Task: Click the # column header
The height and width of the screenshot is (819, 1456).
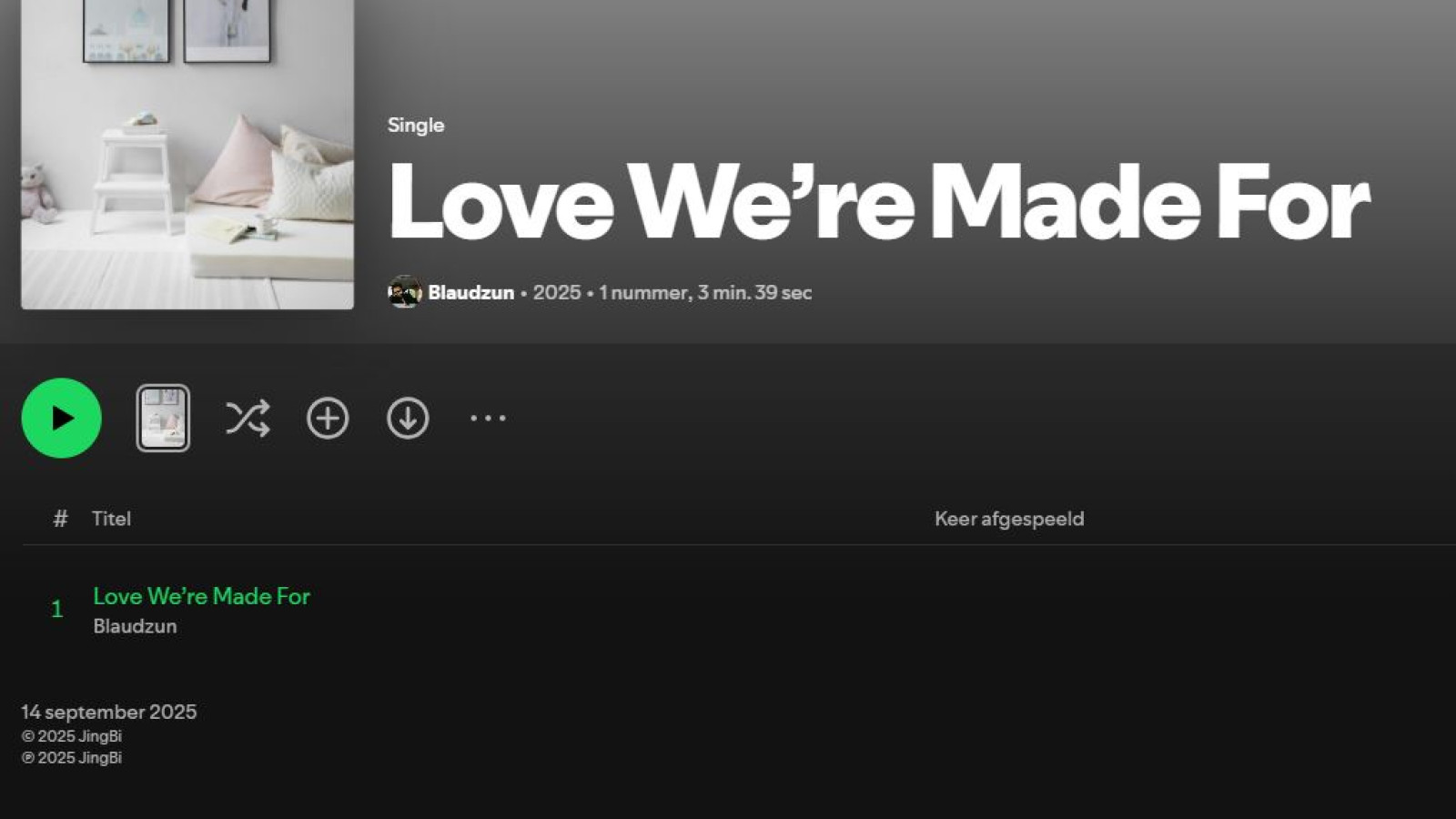Action: (x=60, y=519)
